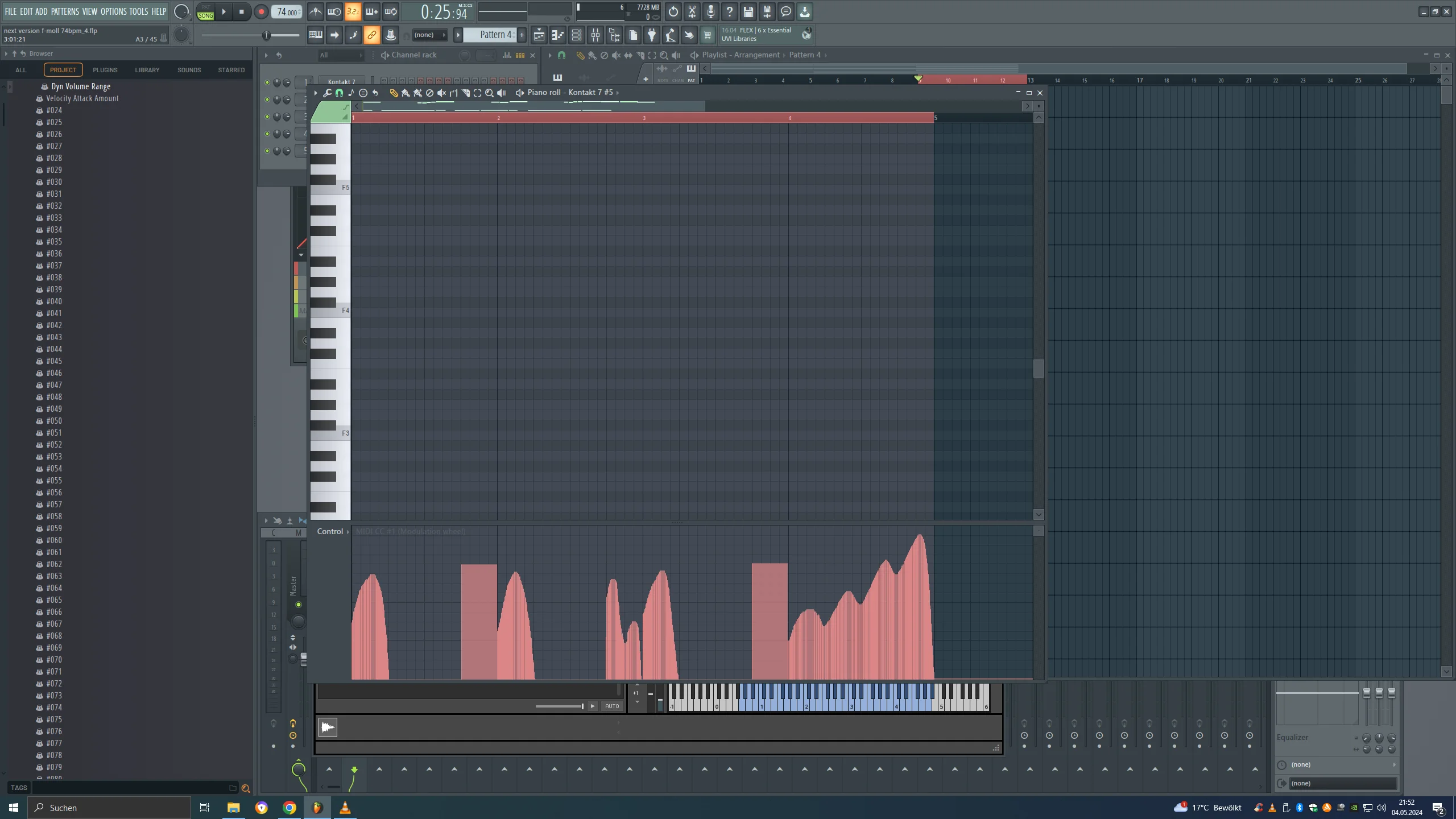Select Velocity Attack Amount in browser
Screen dimensions: 1456x819
tap(82, 98)
